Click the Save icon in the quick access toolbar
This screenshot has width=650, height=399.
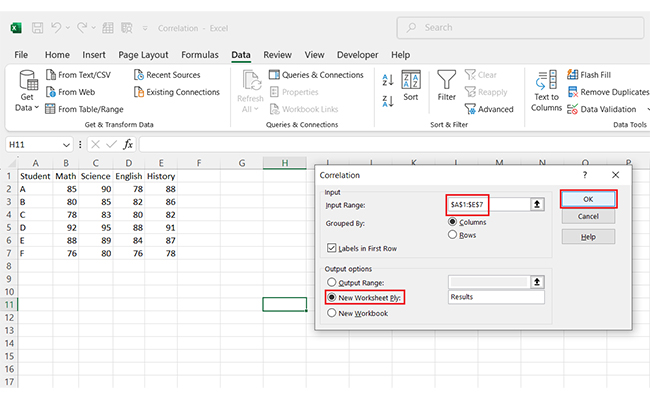(38, 28)
